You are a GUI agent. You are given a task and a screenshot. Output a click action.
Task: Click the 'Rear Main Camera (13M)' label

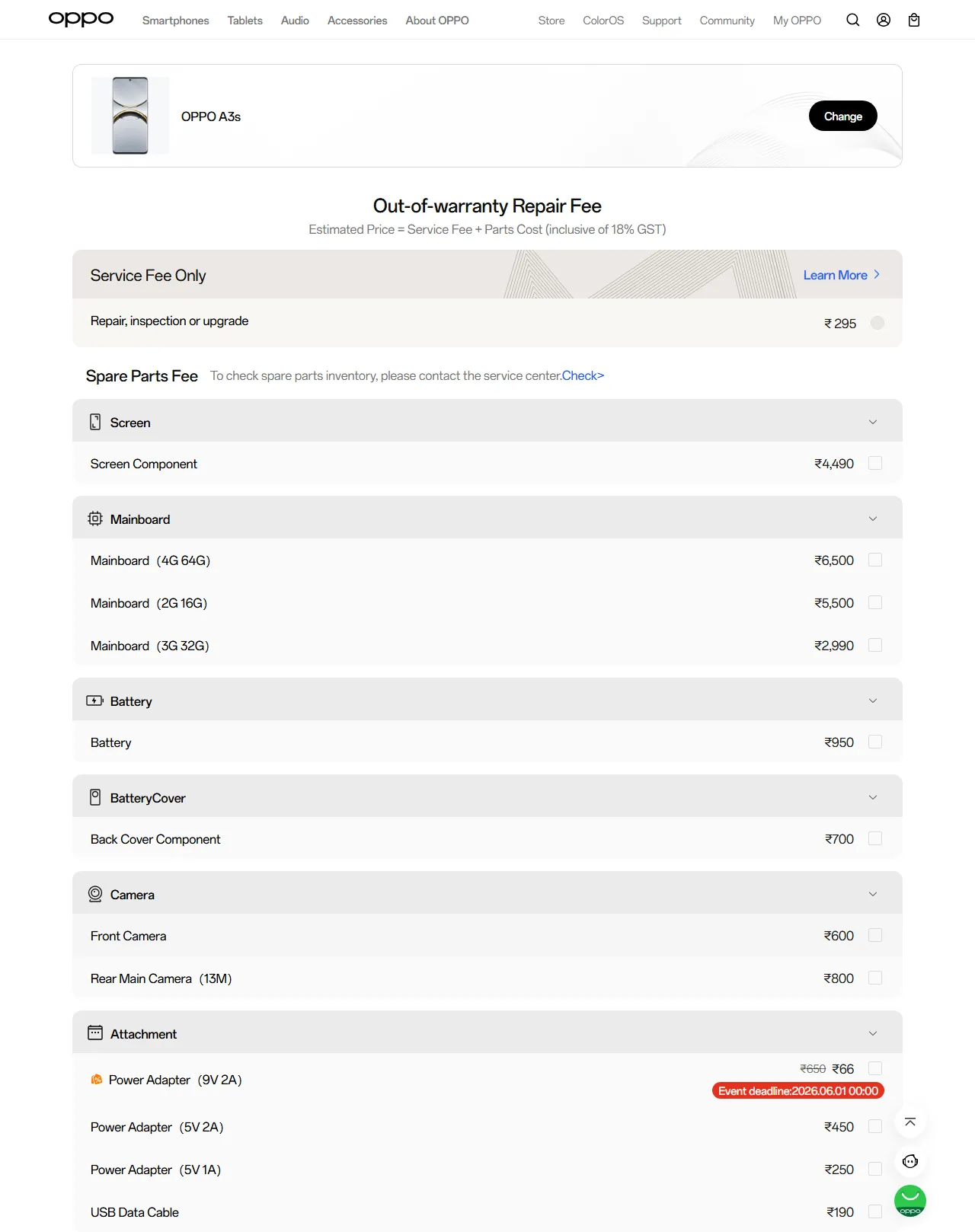pyautogui.click(x=161, y=978)
